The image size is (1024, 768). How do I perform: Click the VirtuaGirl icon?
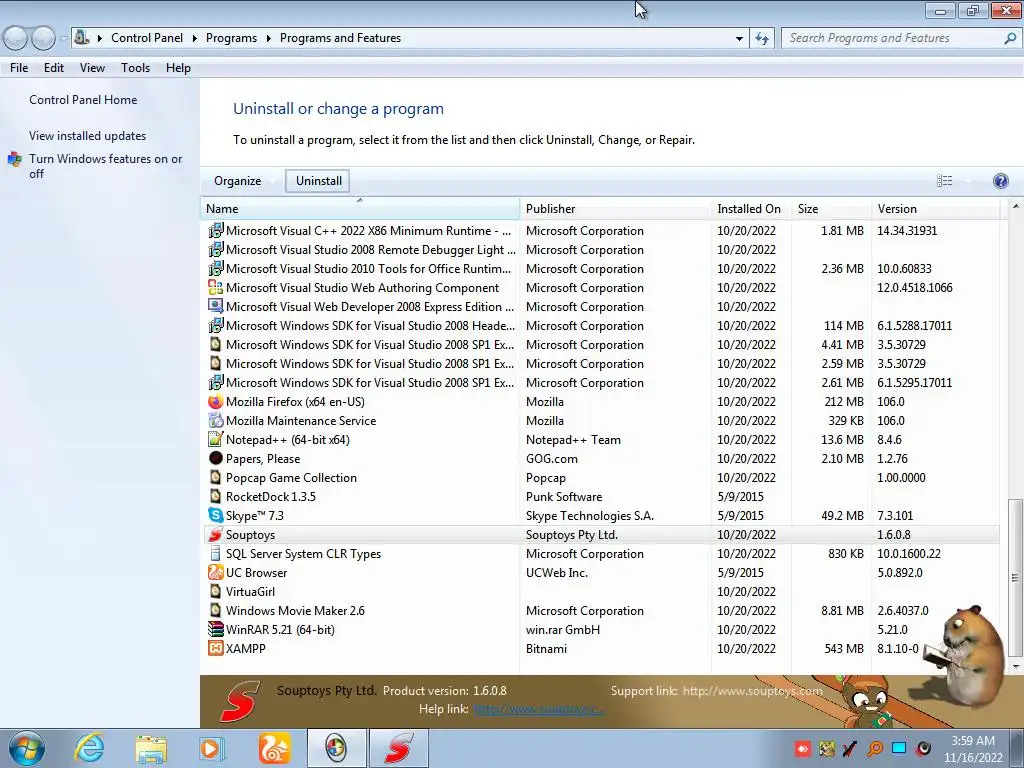215,591
